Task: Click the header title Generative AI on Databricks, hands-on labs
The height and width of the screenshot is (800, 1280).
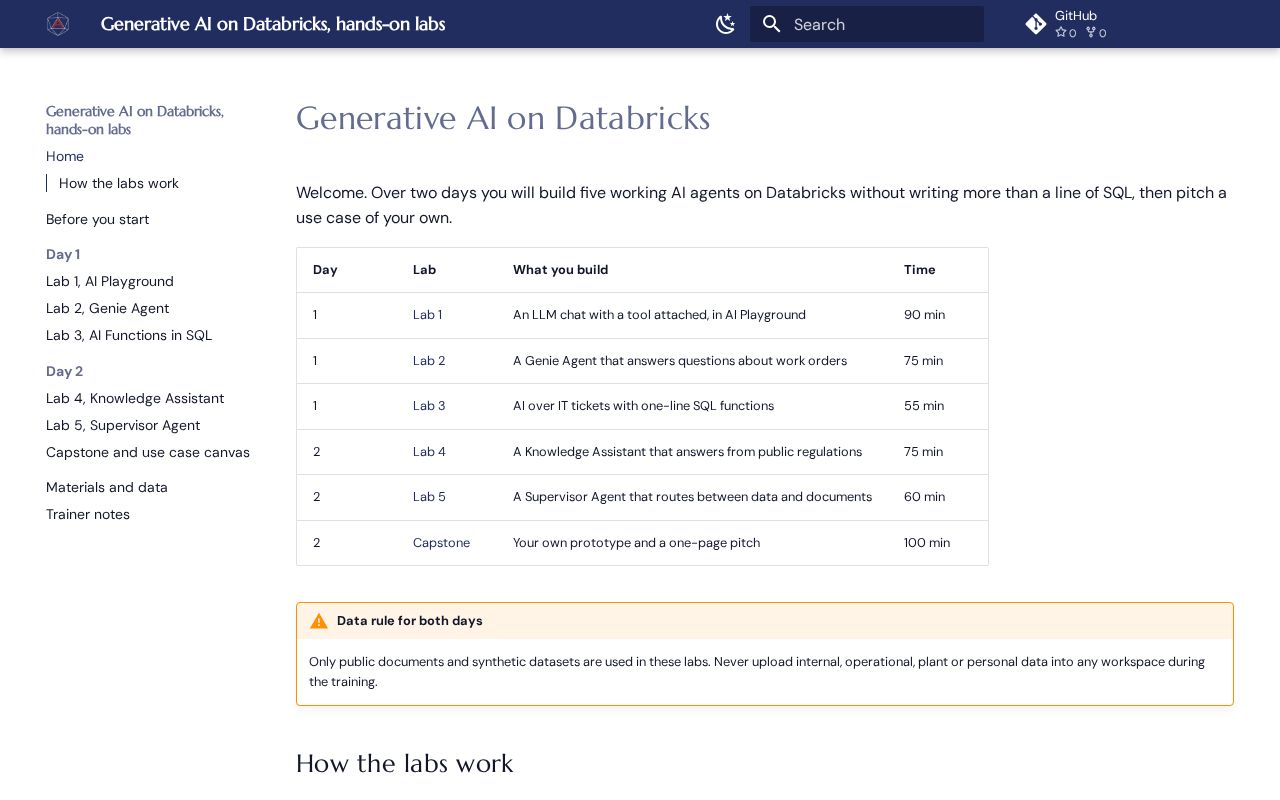Action: point(273,24)
